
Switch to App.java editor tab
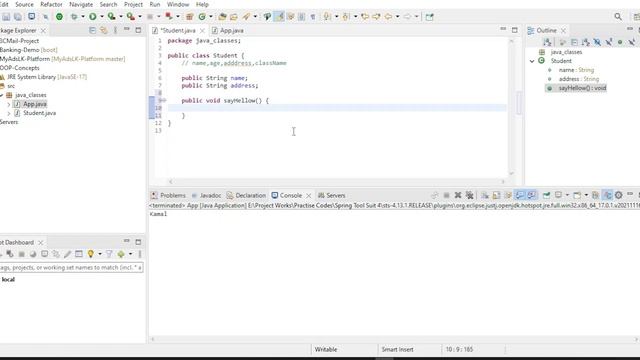pos(227,30)
